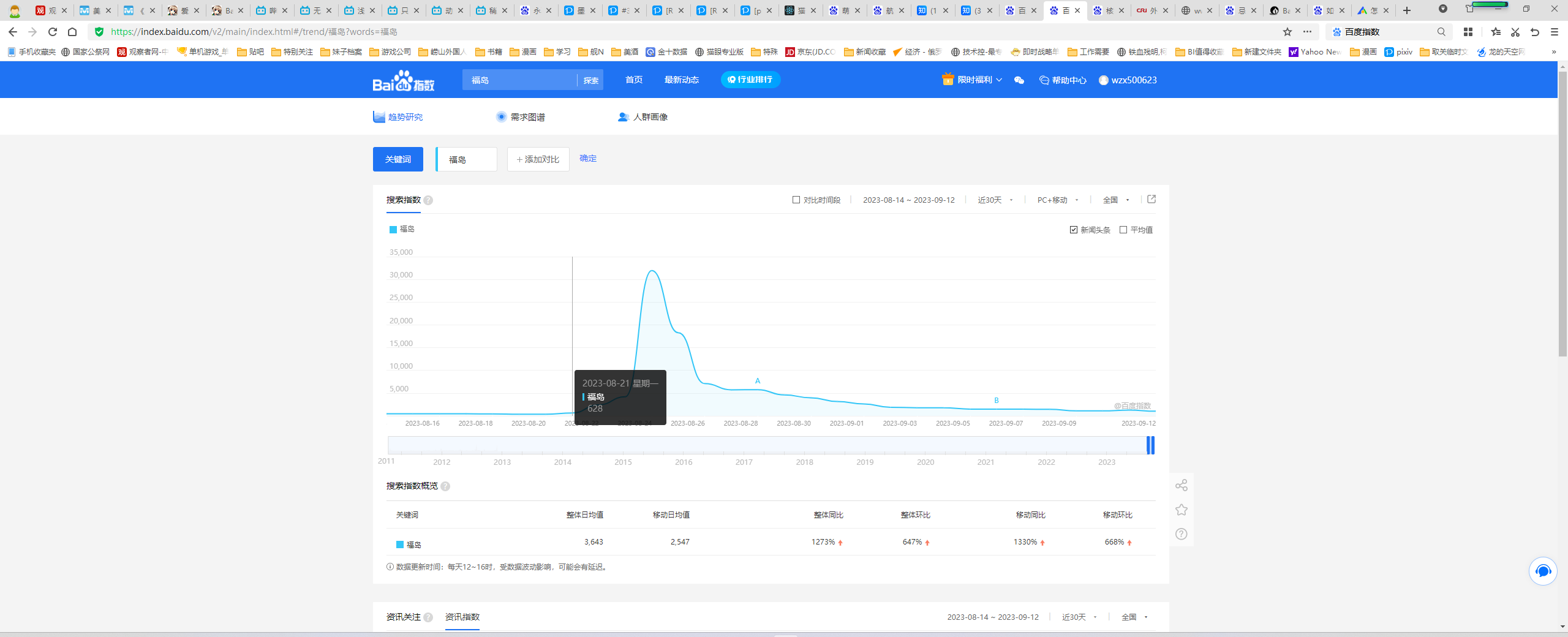Check the 对比时间段 checkbox
The image size is (1568, 637).
(796, 200)
